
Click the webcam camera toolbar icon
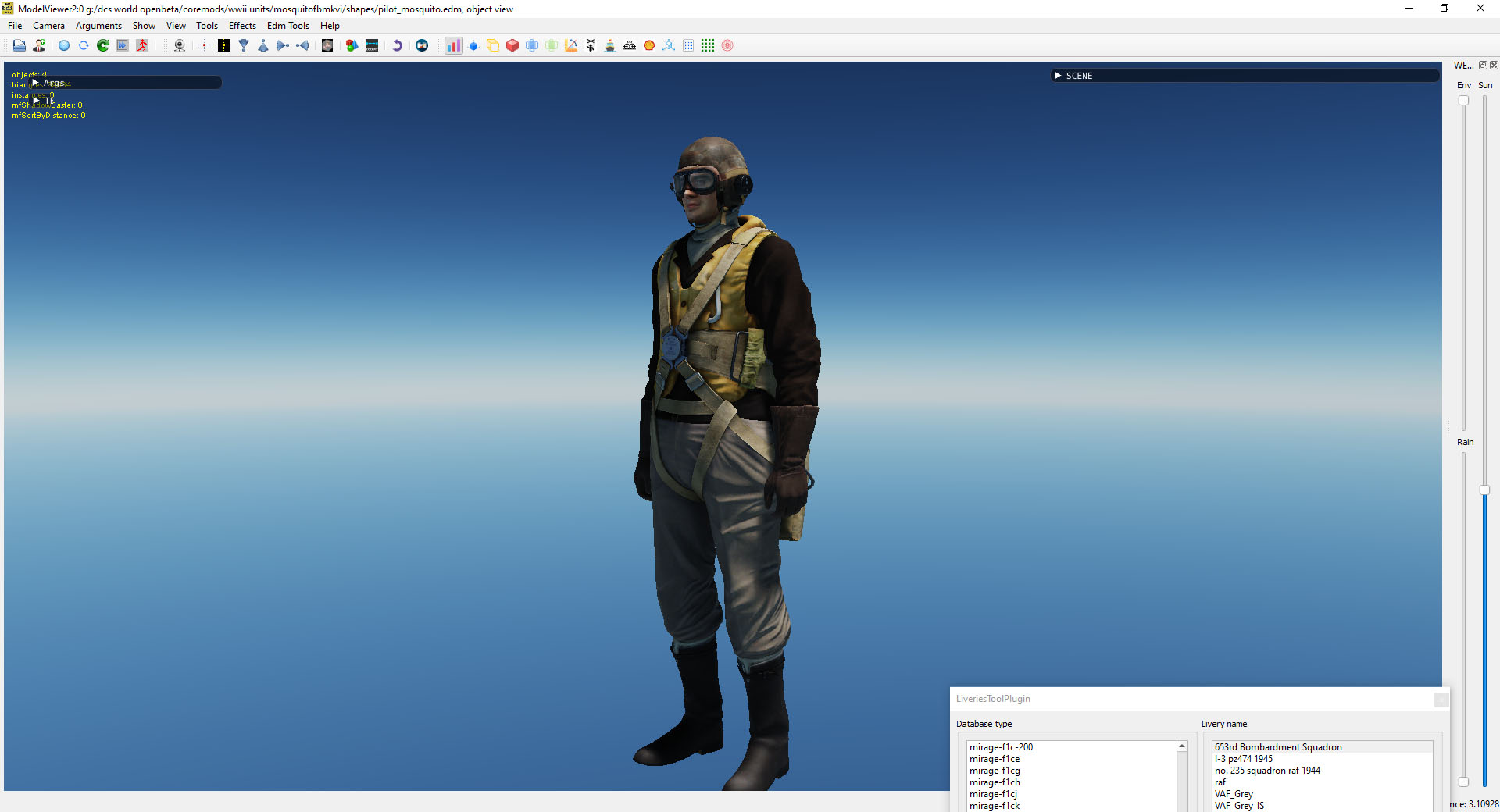click(x=180, y=45)
